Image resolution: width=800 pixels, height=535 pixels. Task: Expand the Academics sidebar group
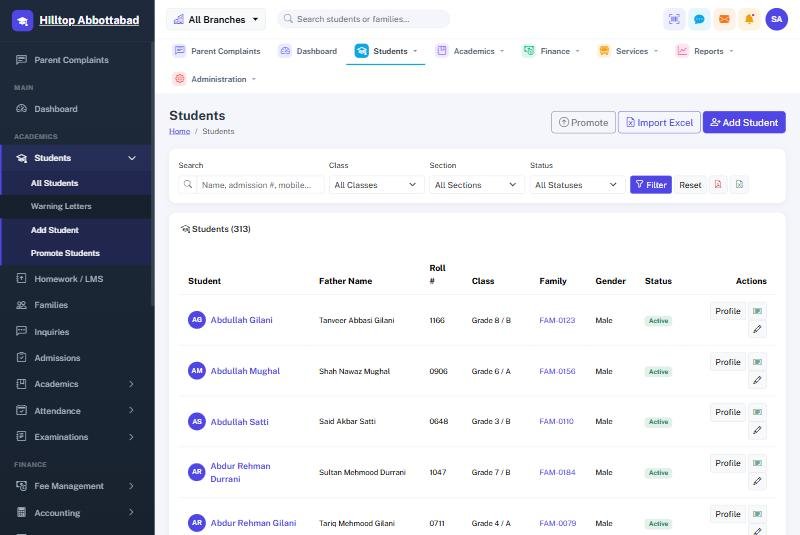pyautogui.click(x=77, y=384)
